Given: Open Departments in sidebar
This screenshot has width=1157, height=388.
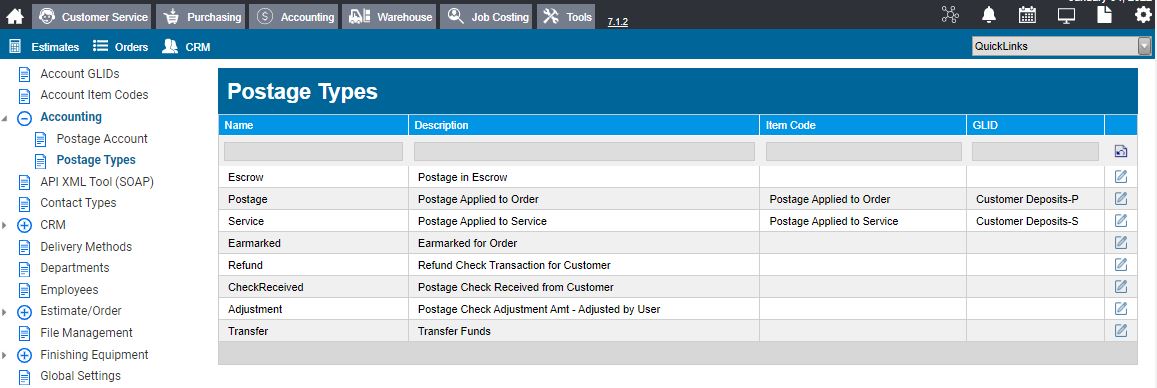Looking at the screenshot, I should 75,268.
